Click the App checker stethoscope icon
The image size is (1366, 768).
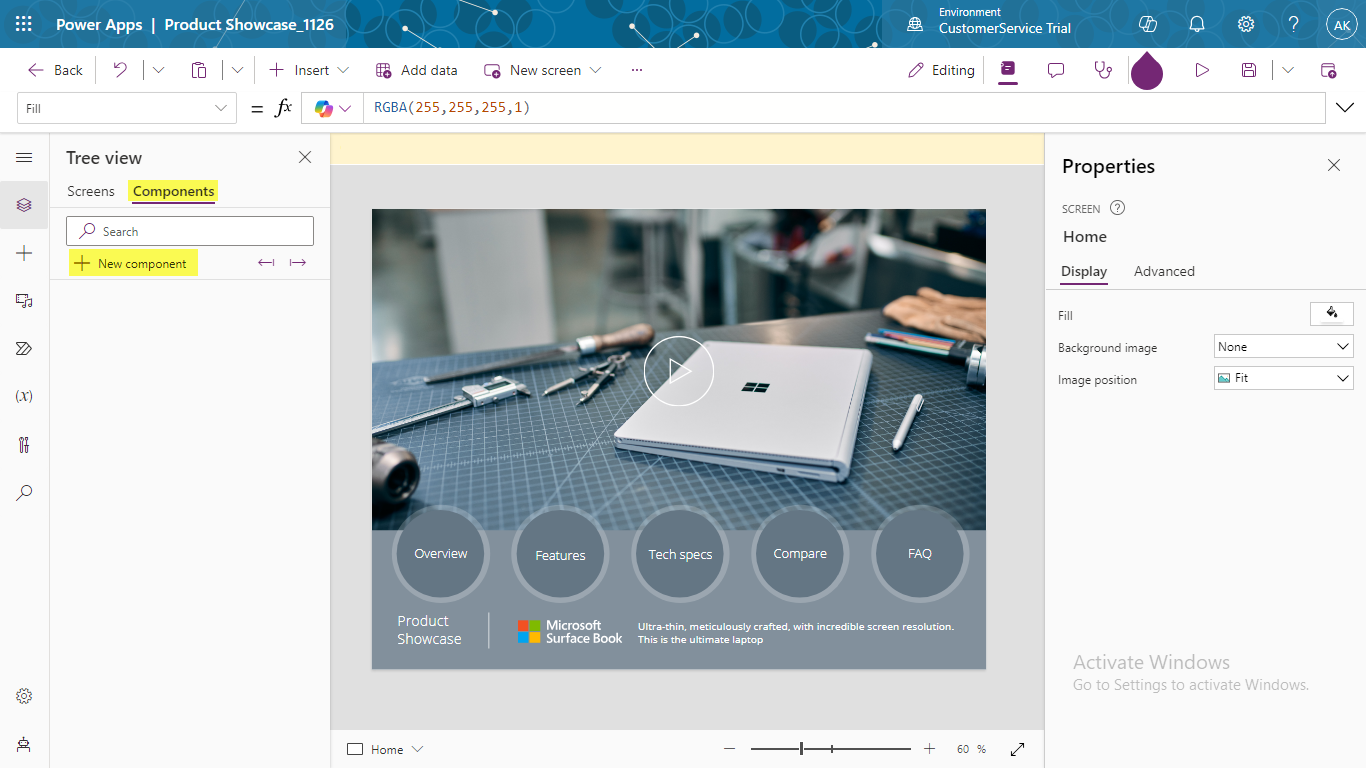[1103, 70]
